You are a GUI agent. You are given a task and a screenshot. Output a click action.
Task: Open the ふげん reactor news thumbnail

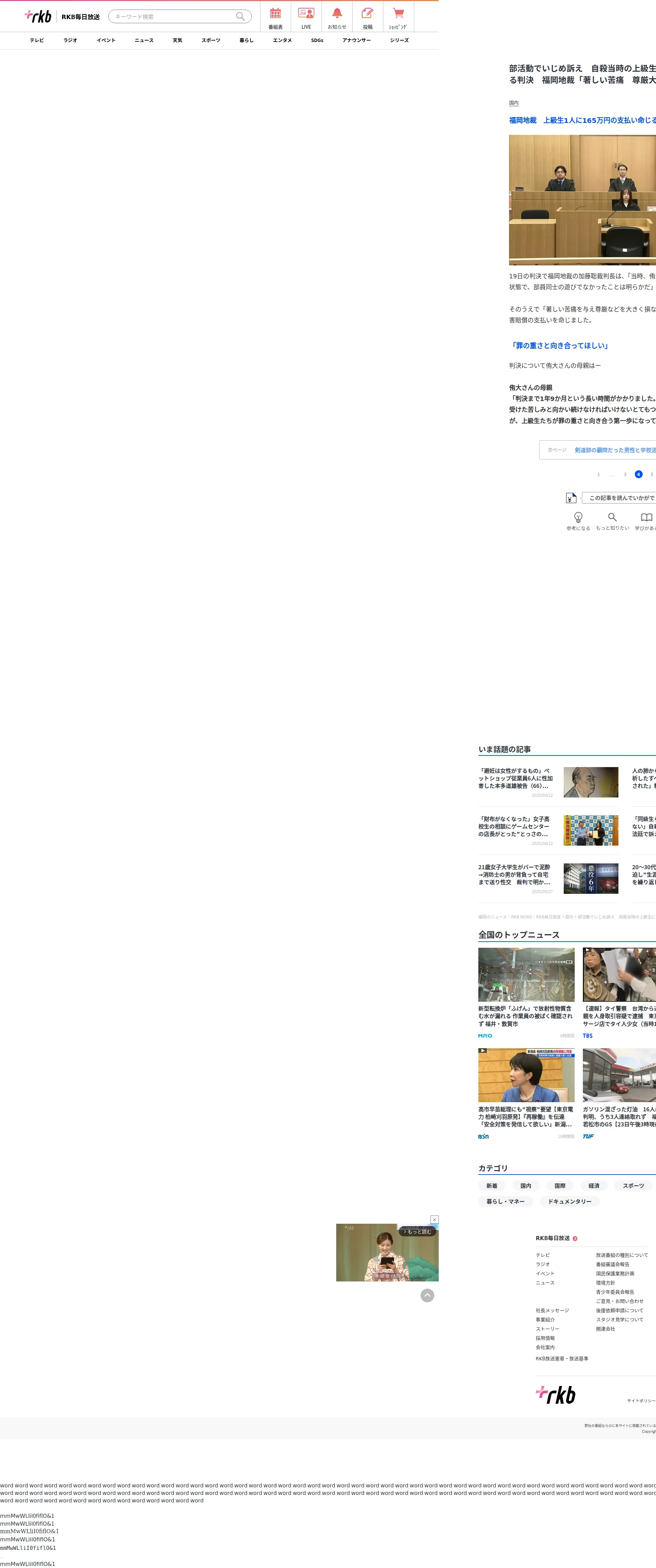(525, 974)
